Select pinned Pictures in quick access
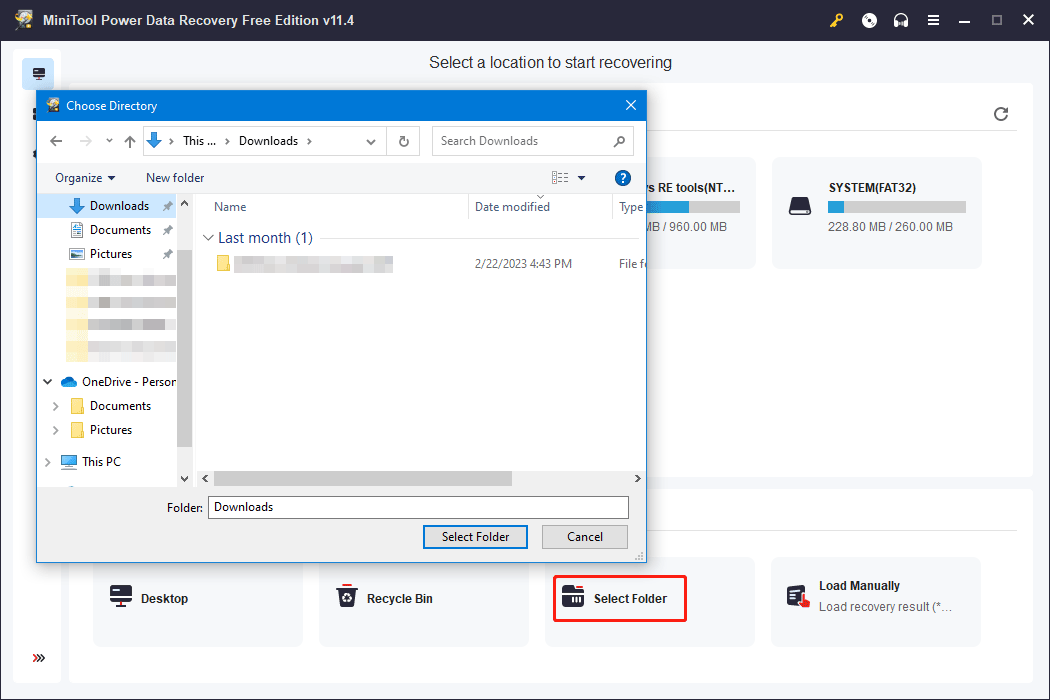The width and height of the screenshot is (1050, 700). [111, 254]
